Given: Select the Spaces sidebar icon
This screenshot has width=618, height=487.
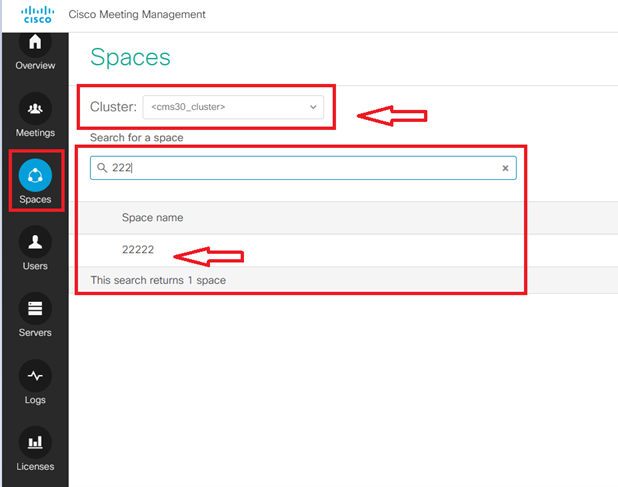Looking at the screenshot, I should [35, 175].
